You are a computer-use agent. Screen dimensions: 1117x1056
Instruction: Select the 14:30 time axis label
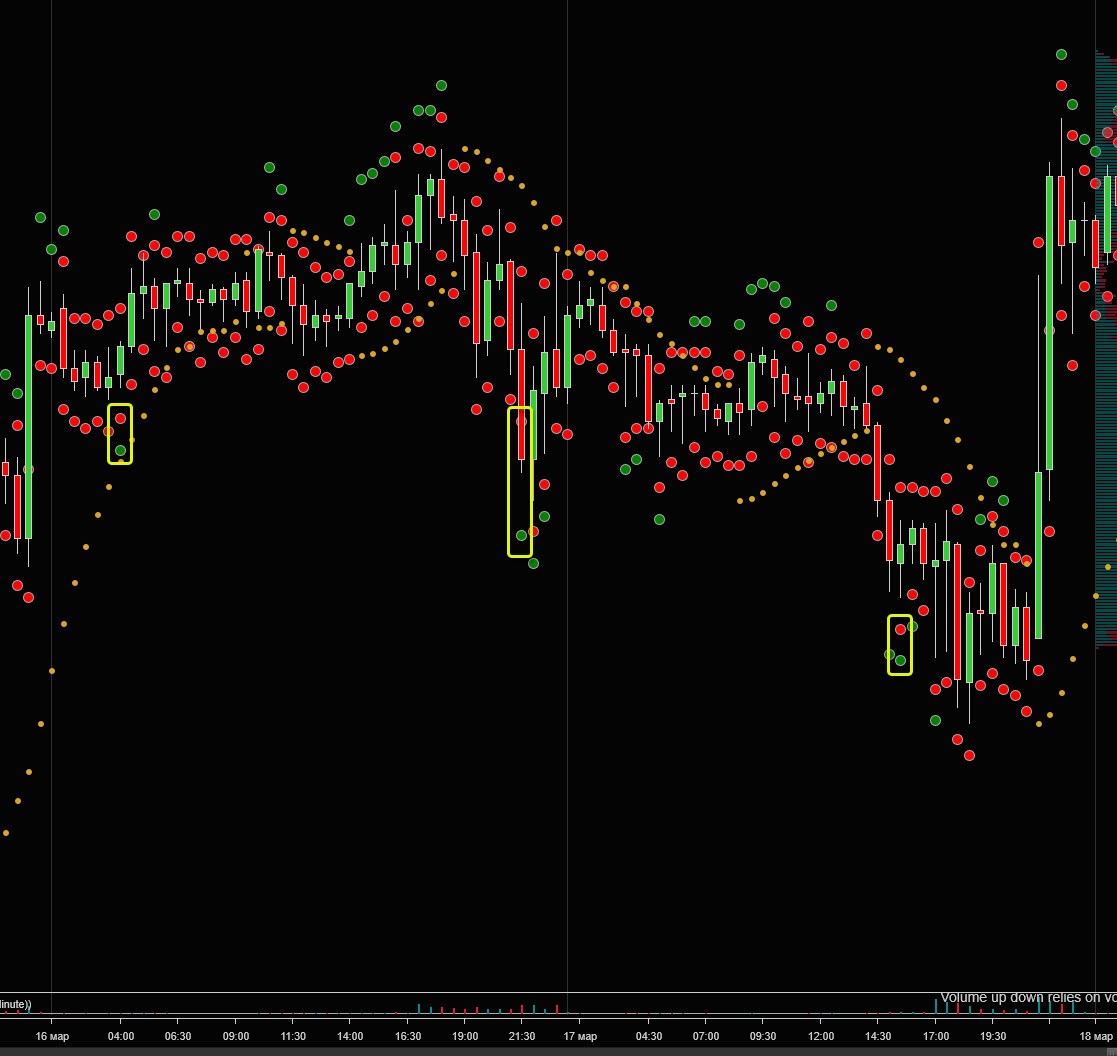coord(878,1036)
